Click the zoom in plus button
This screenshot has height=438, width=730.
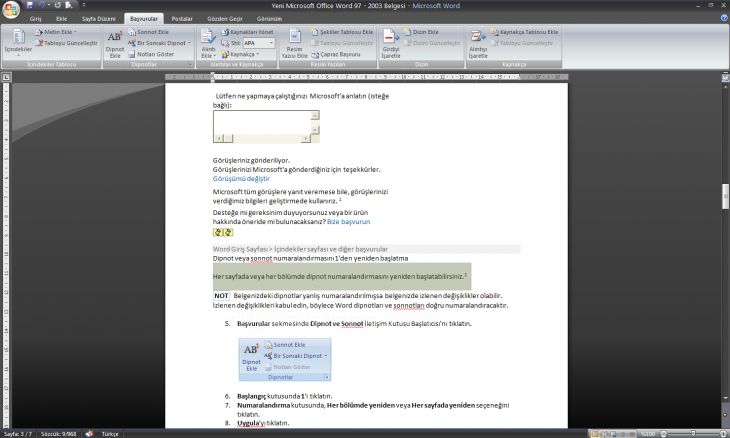coord(724,434)
